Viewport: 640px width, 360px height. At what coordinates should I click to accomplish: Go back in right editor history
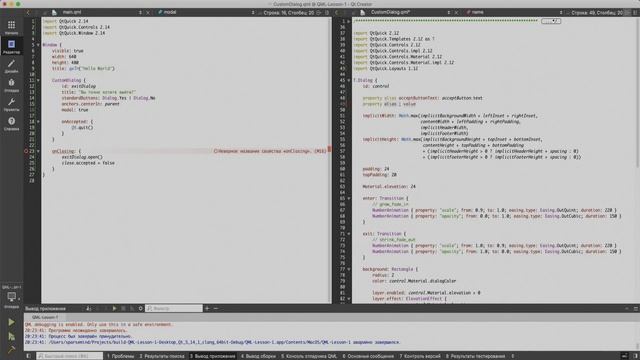click(x=337, y=13)
